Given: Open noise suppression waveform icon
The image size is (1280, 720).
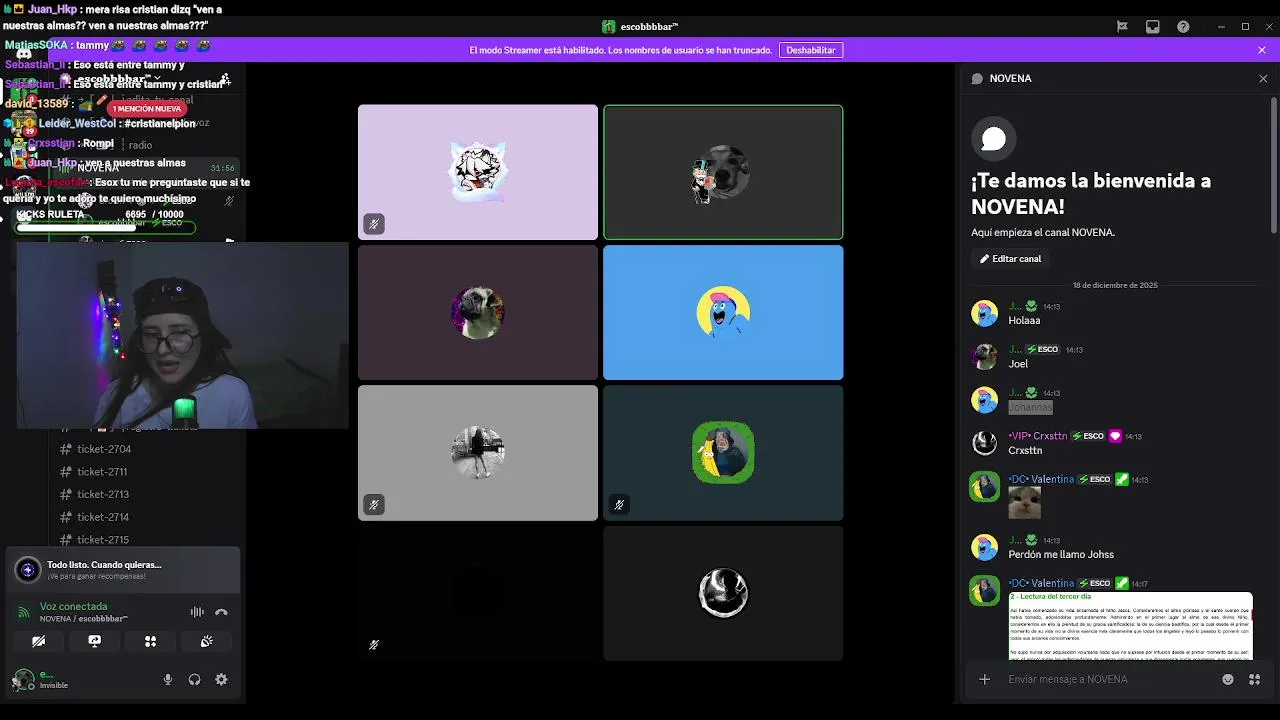Looking at the screenshot, I should (x=197, y=612).
